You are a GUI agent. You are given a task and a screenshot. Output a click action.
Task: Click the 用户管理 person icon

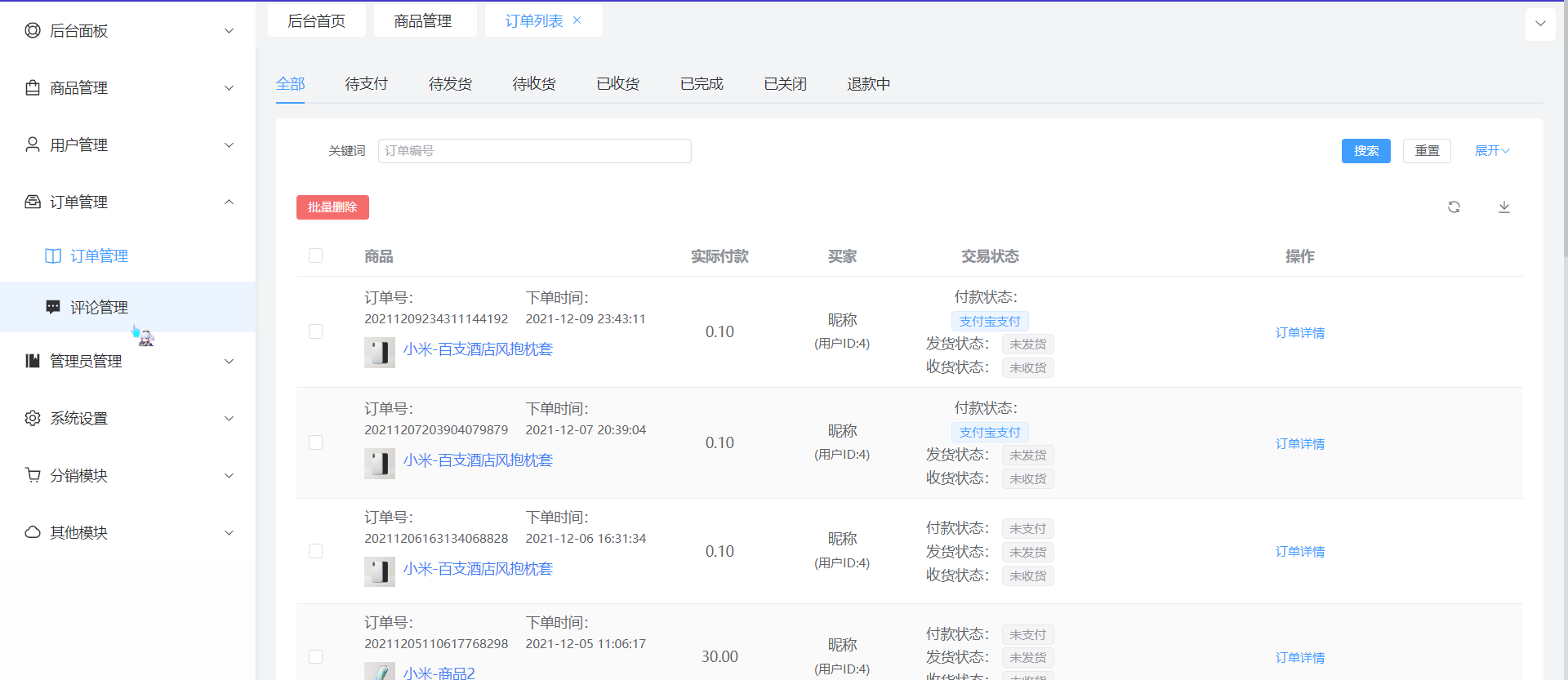(33, 144)
